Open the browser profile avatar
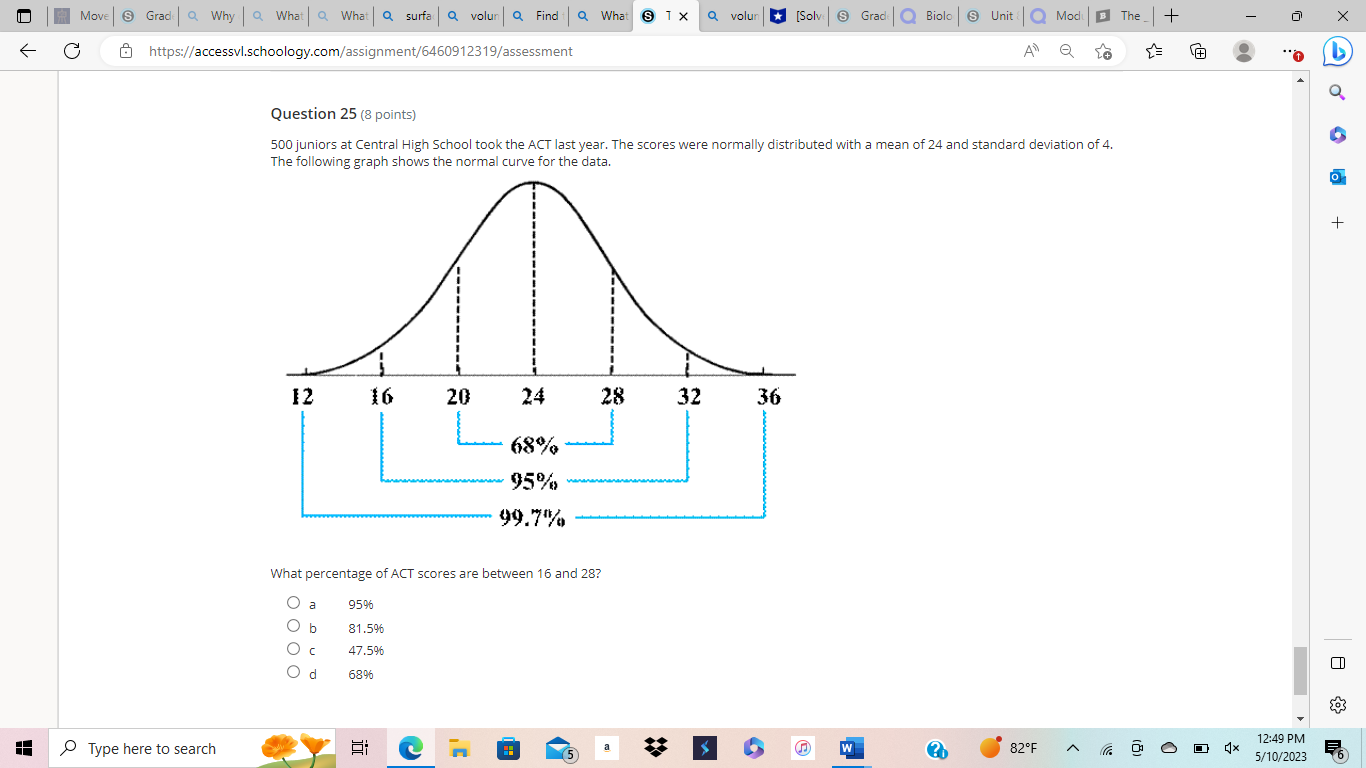The image size is (1366, 768). [1244, 51]
